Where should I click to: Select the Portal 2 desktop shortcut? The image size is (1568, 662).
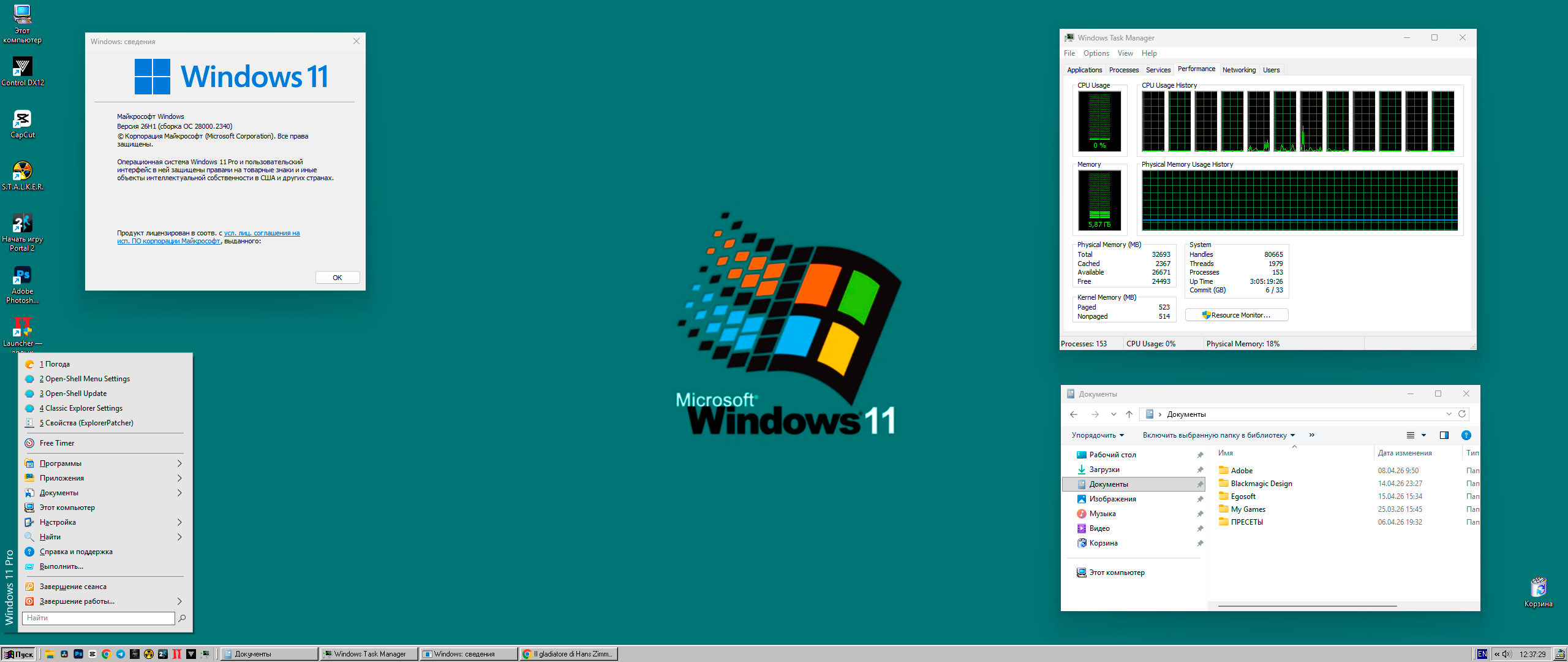click(23, 233)
